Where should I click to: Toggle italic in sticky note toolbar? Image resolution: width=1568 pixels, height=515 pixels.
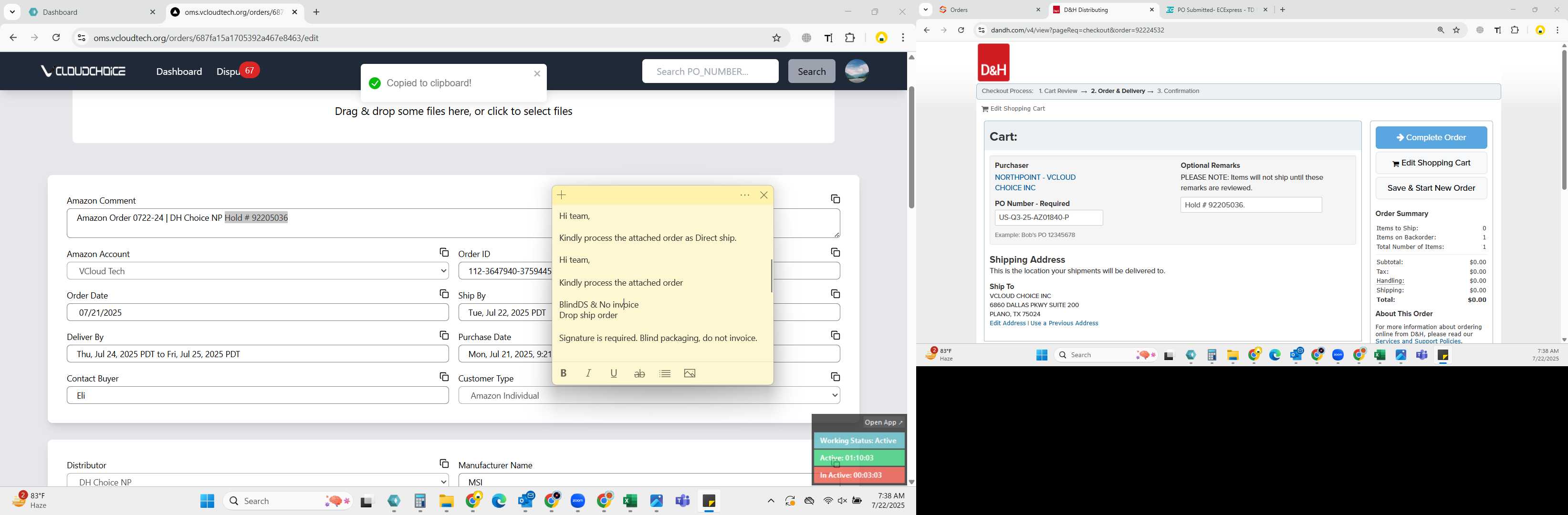tap(589, 373)
